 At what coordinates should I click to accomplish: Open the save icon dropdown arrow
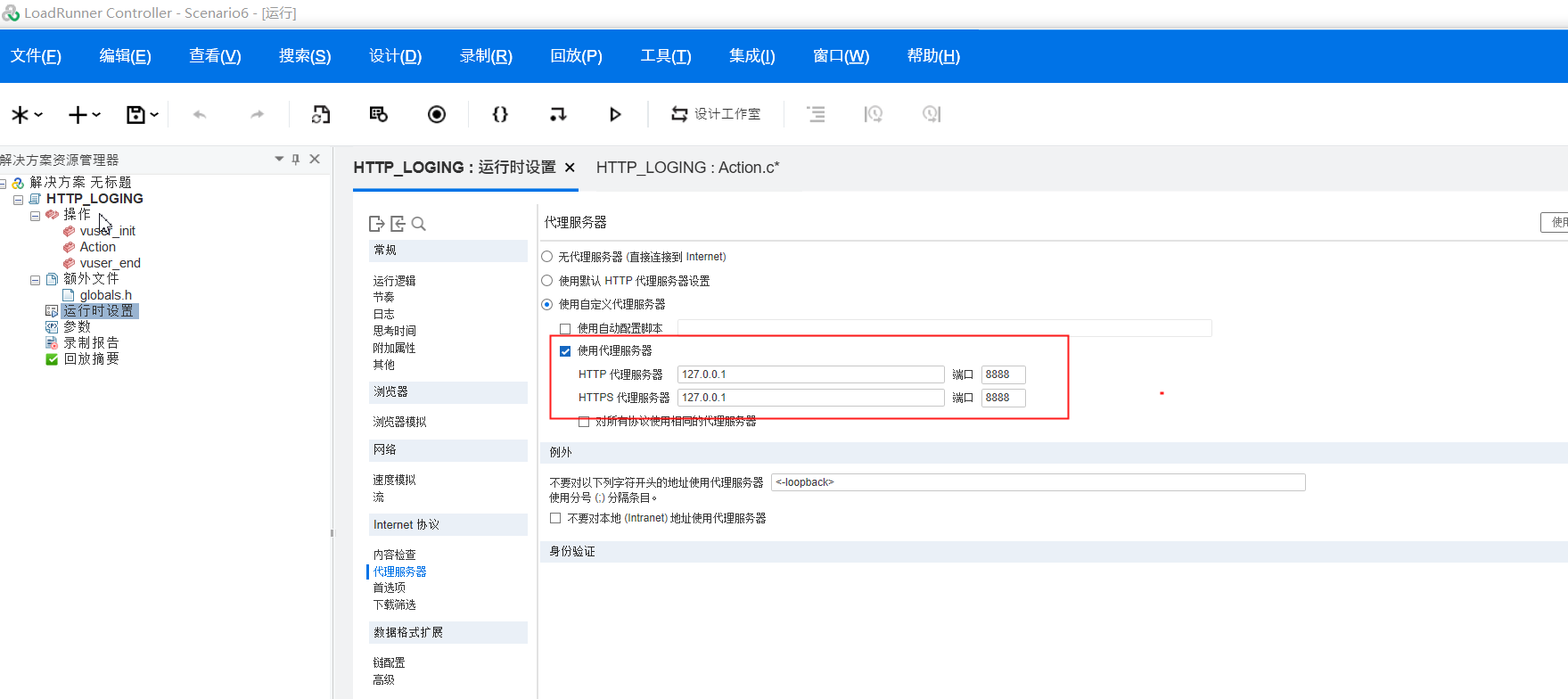coord(154,115)
